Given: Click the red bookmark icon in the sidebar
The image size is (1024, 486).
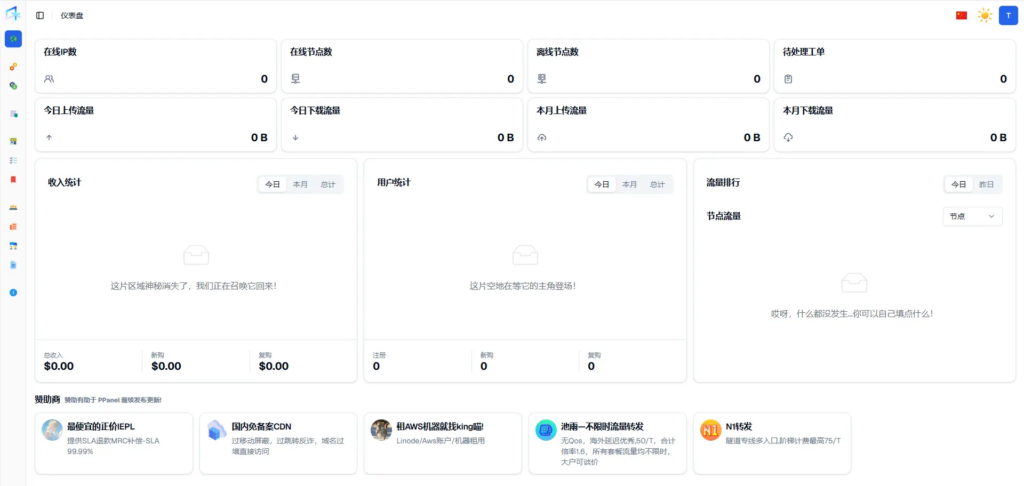Looking at the screenshot, I should 13,180.
